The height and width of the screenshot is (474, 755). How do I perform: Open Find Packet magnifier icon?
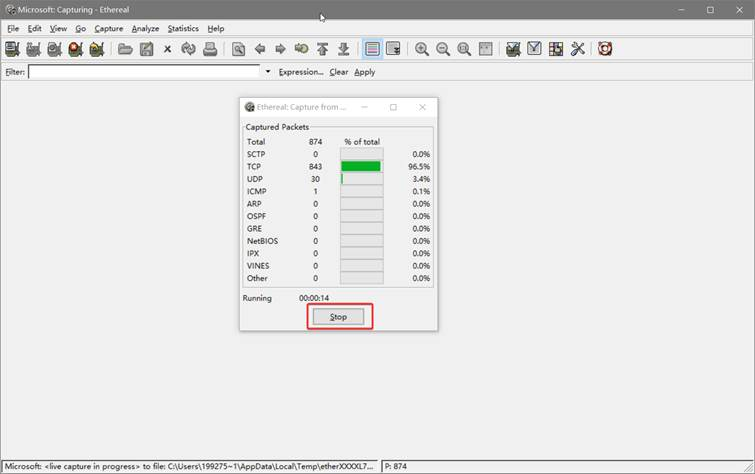point(238,49)
